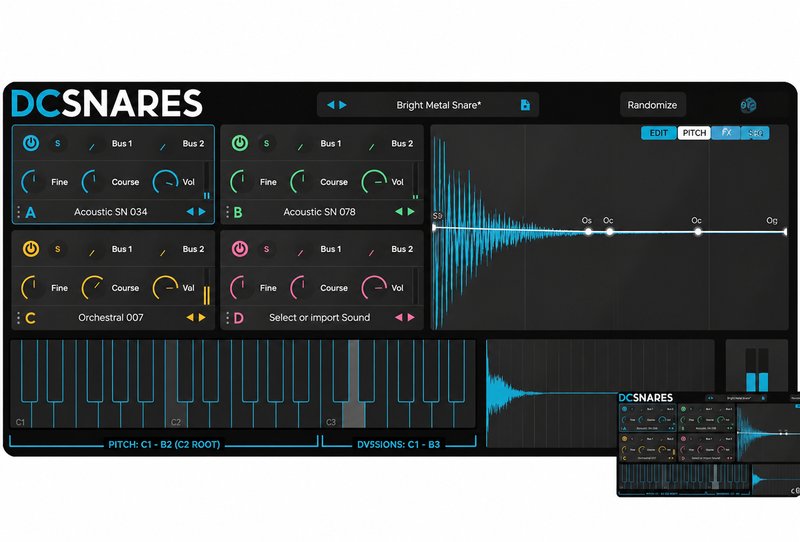Click the C1 piano key
800x542 pixels.
point(20,413)
